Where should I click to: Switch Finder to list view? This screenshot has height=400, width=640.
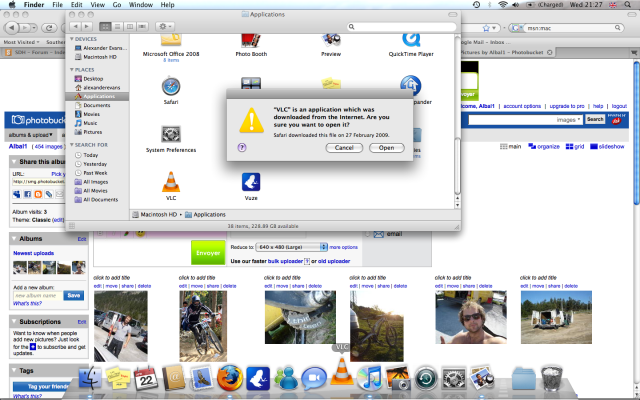pyautogui.click(x=118, y=27)
